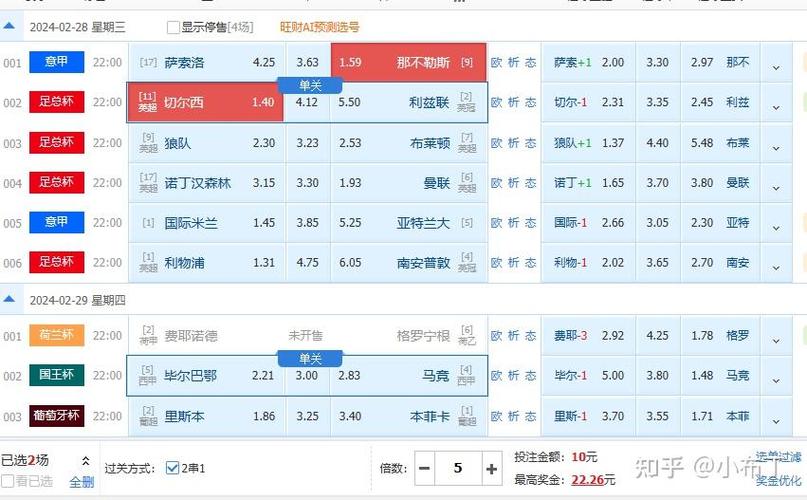The height and width of the screenshot is (500, 807).
Task: Expand more bets for 萨索洛 match row
Action: [x=776, y=63]
